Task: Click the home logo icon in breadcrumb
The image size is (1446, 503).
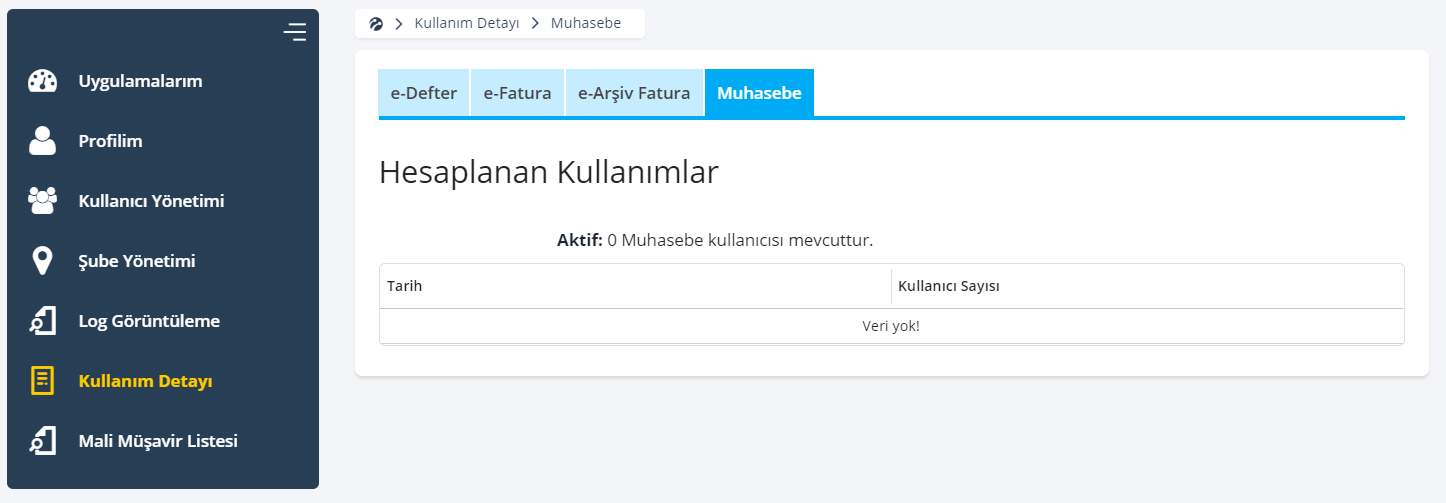Action: 376,23
